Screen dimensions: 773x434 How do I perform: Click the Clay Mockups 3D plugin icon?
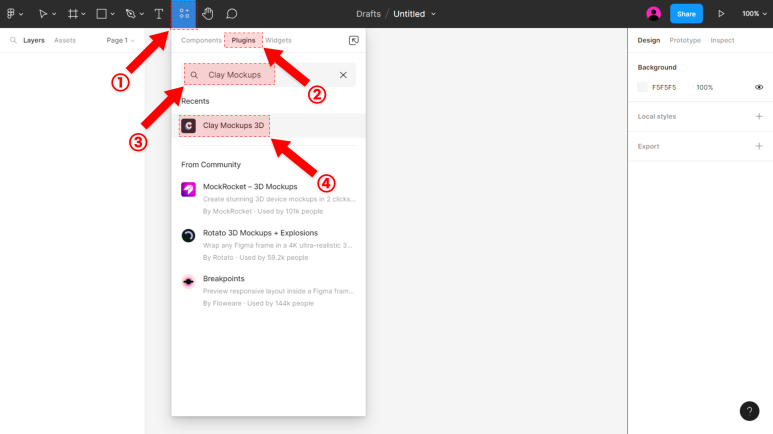(188, 126)
